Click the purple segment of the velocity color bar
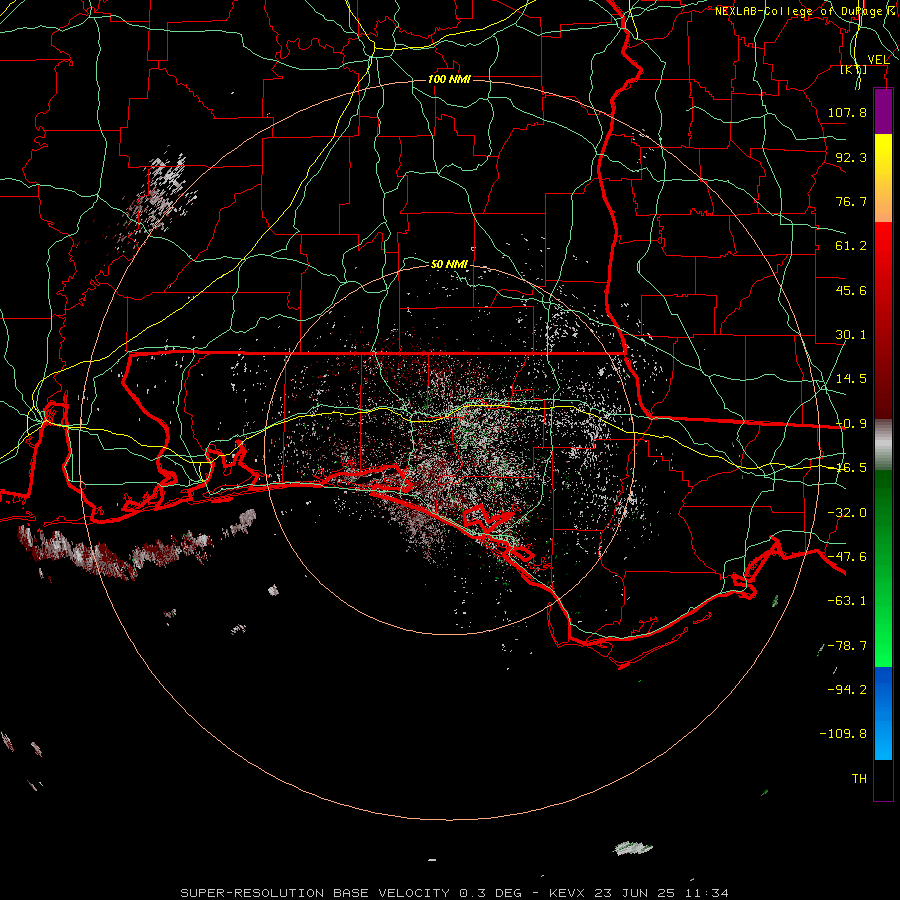Screen dimensions: 900x900 point(883,112)
